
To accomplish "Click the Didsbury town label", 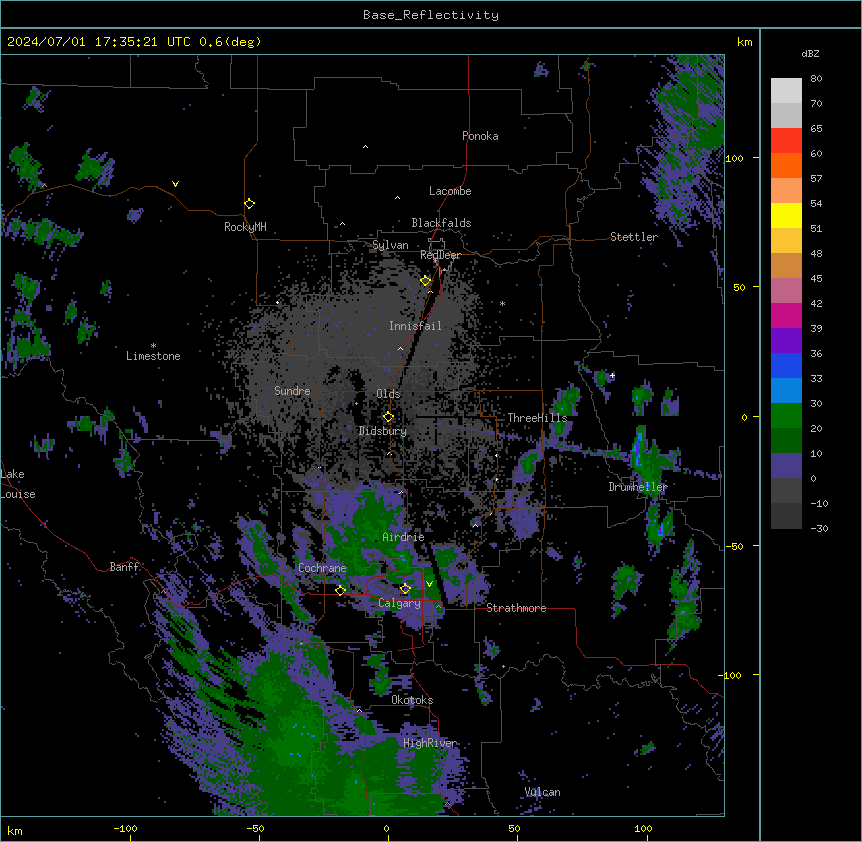I will pos(383,431).
